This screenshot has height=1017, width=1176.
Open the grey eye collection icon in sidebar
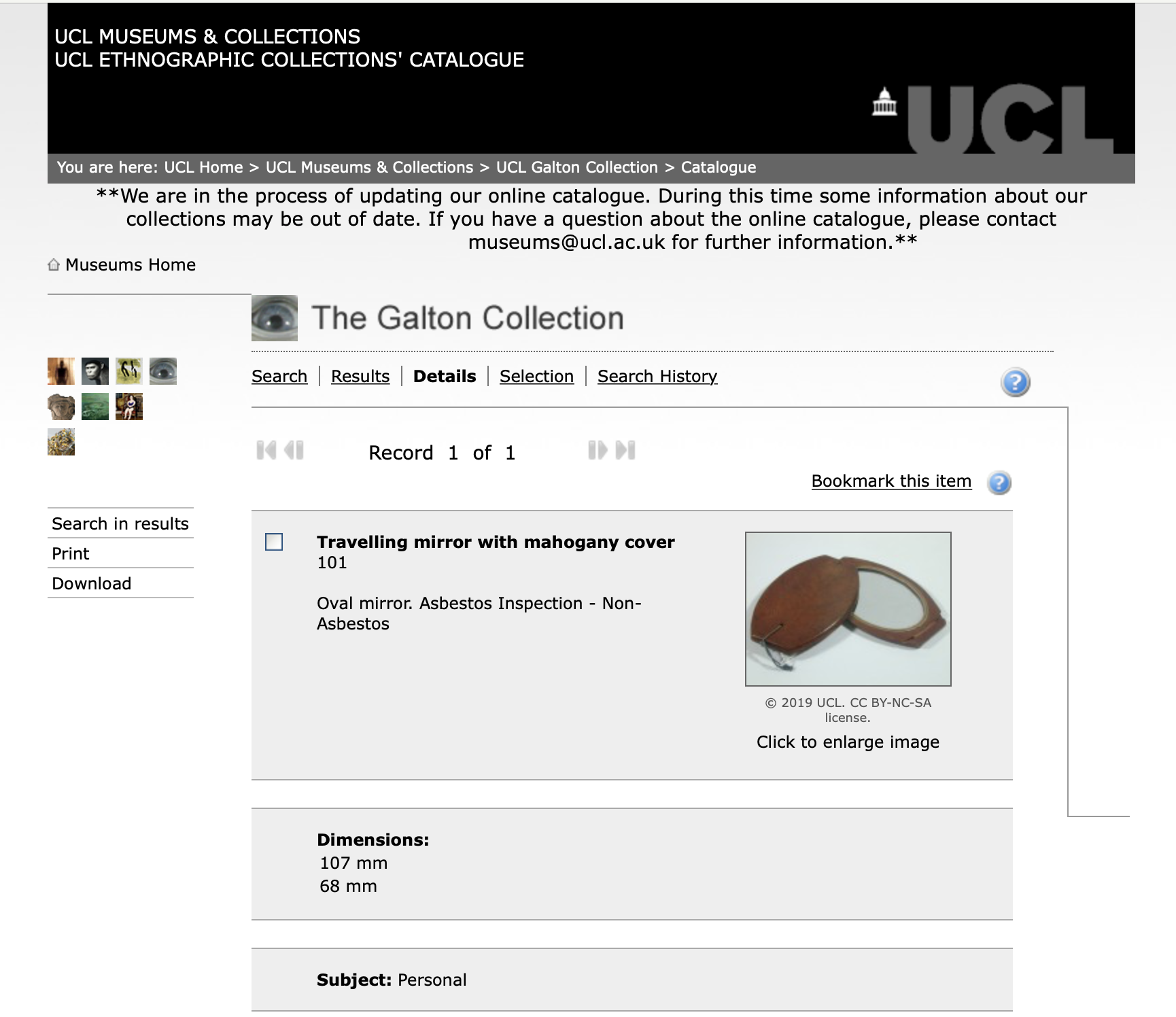pyautogui.click(x=163, y=371)
